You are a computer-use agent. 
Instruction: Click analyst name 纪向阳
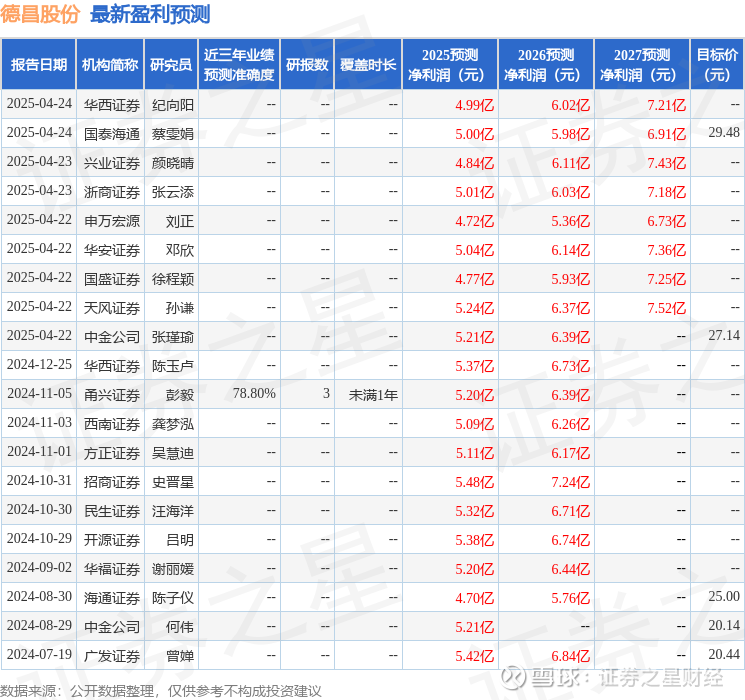pyautogui.click(x=173, y=105)
